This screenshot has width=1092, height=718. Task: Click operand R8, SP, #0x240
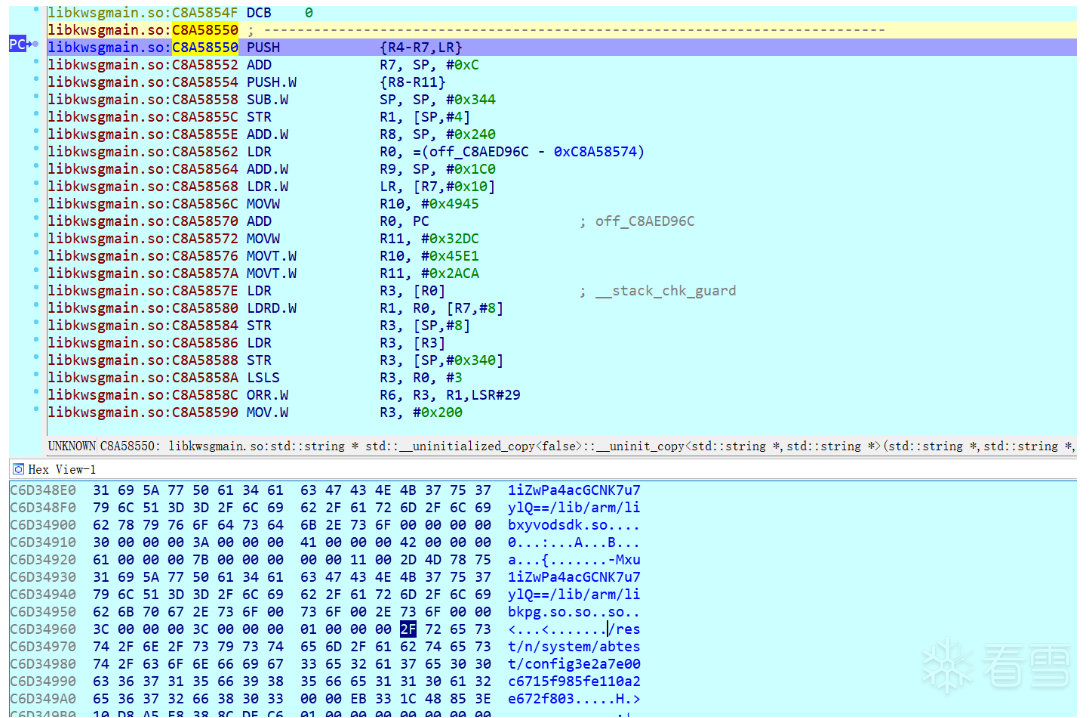[437, 134]
